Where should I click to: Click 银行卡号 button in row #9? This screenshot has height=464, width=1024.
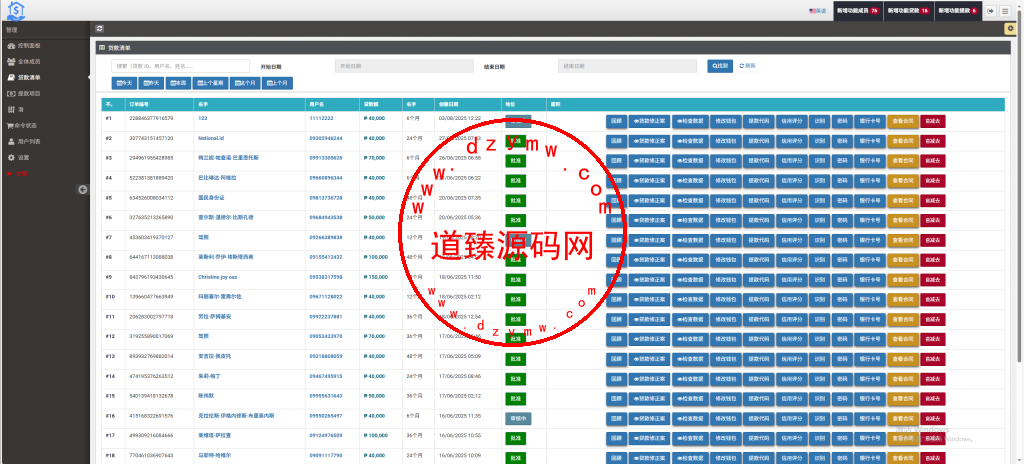[x=869, y=280]
